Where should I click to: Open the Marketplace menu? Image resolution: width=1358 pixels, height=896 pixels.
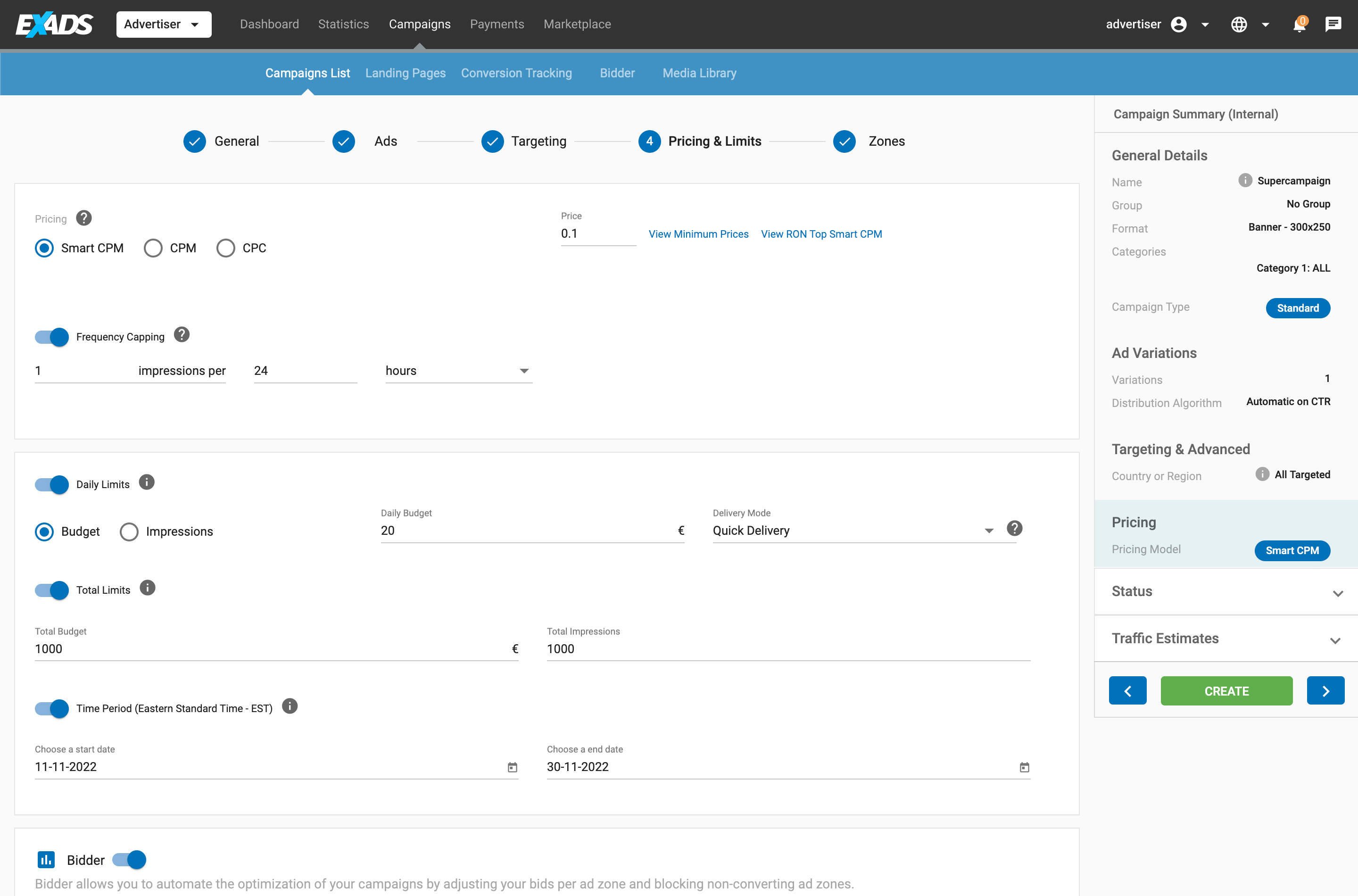(577, 24)
